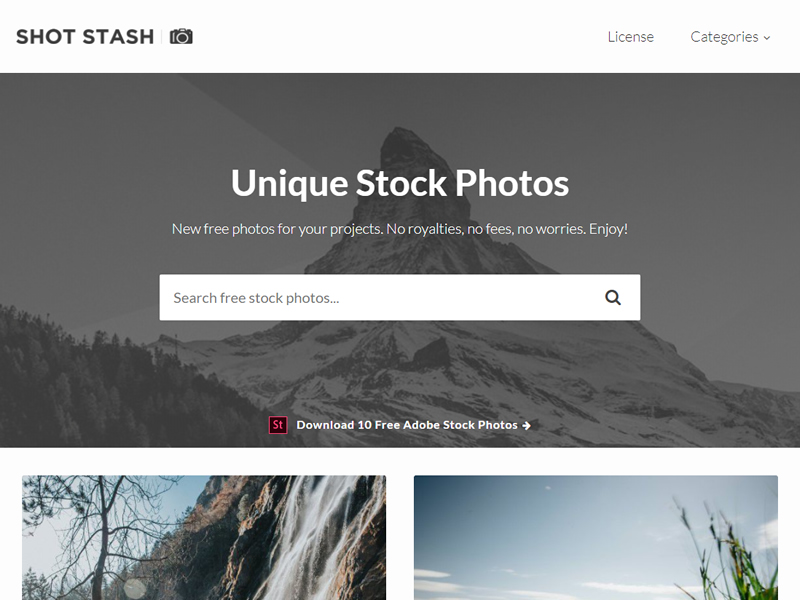Open the blue sky and grass photo

596,538
